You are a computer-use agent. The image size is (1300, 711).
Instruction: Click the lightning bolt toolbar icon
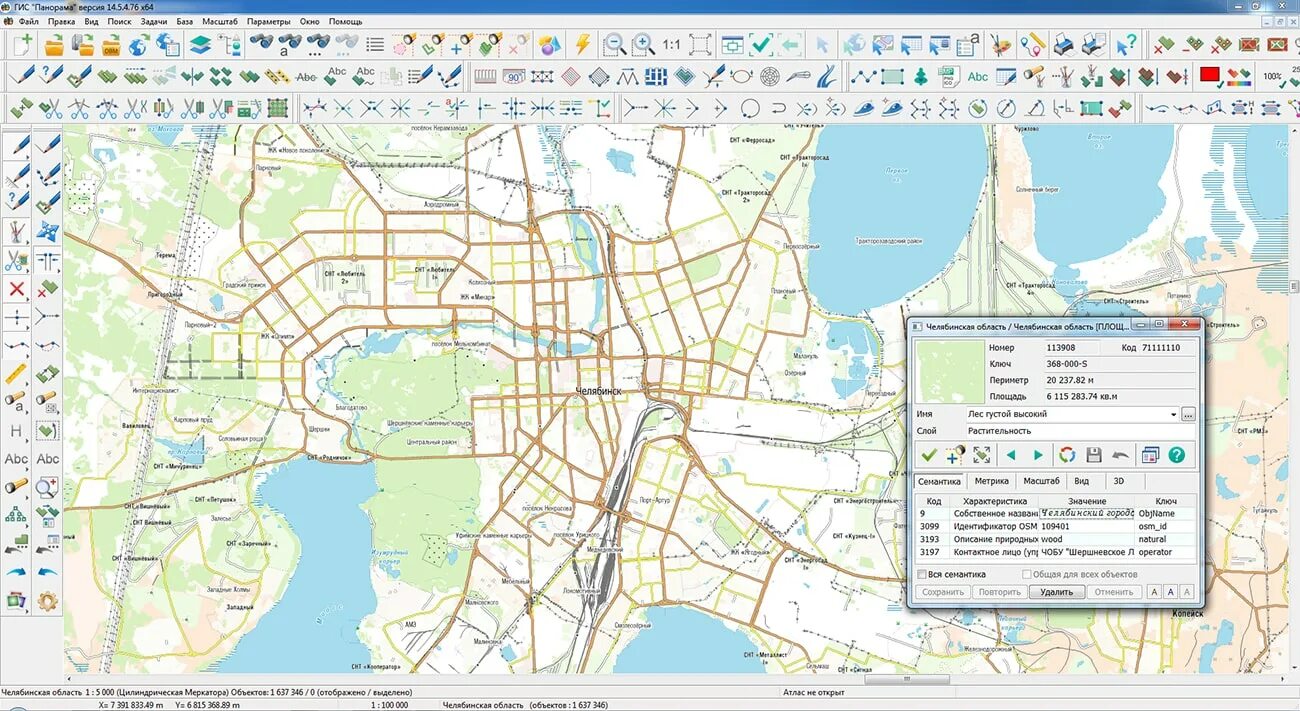point(582,44)
